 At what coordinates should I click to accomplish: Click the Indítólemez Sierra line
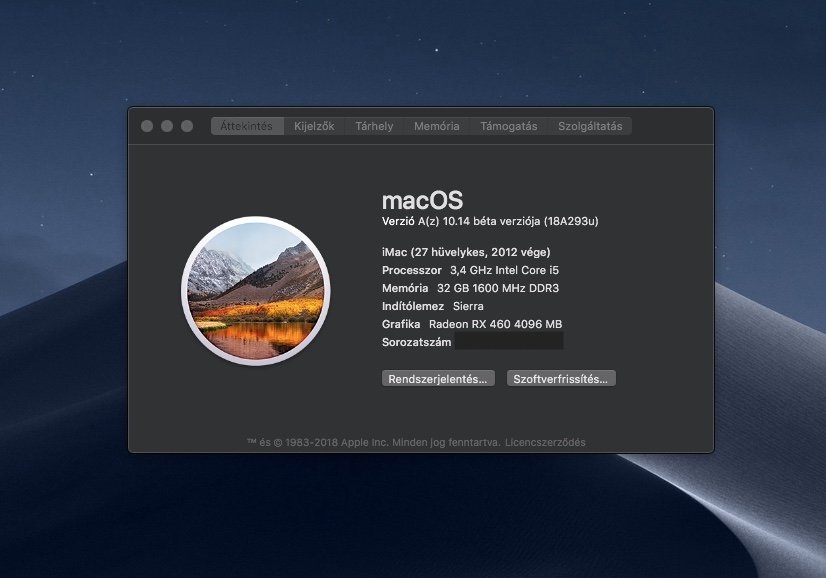pyautogui.click(x=432, y=306)
